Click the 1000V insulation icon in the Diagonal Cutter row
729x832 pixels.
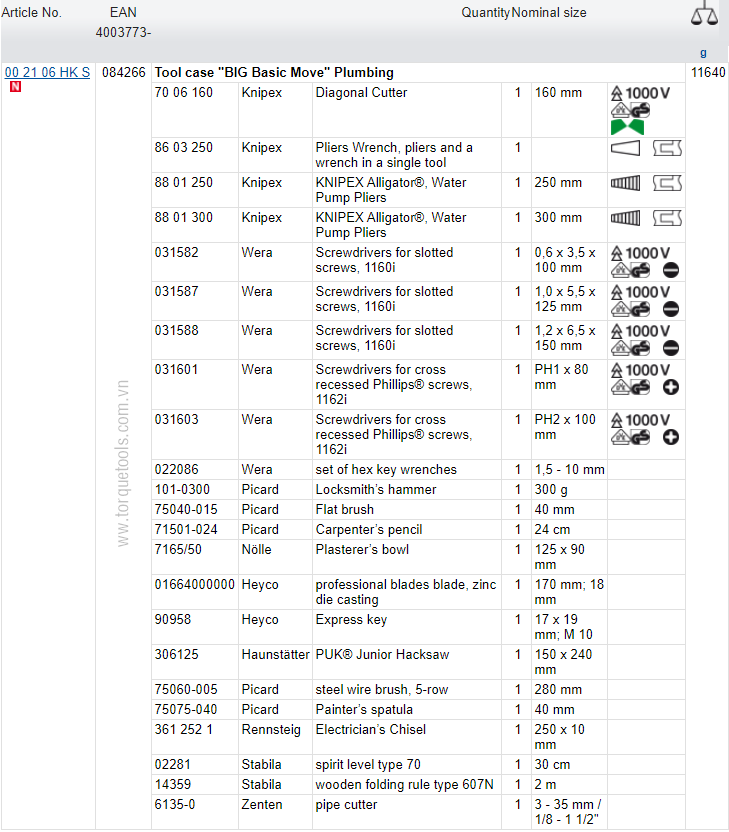[640, 93]
